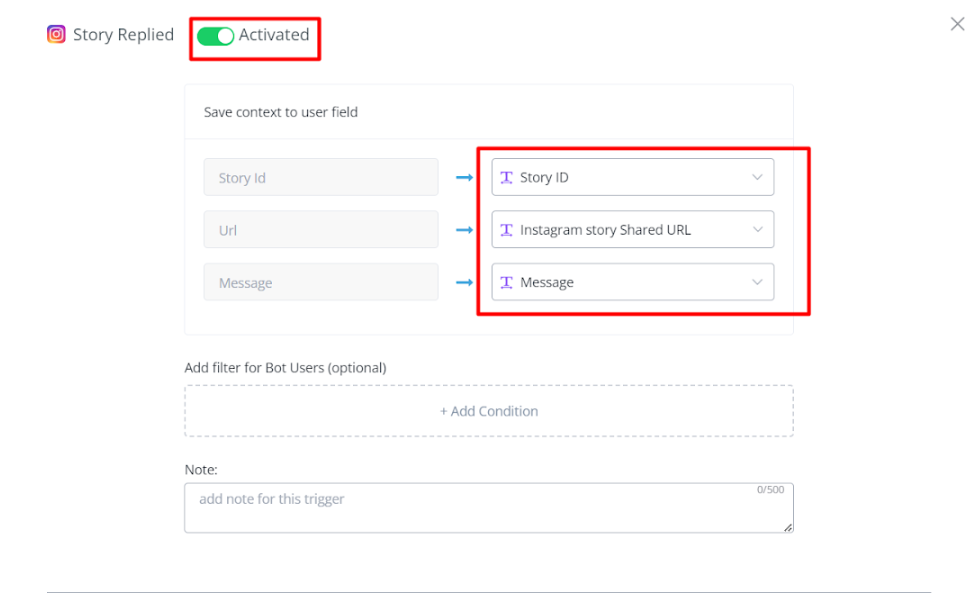The image size is (976, 598).
Task: Close the Story Replied trigger dialog
Action: [957, 24]
